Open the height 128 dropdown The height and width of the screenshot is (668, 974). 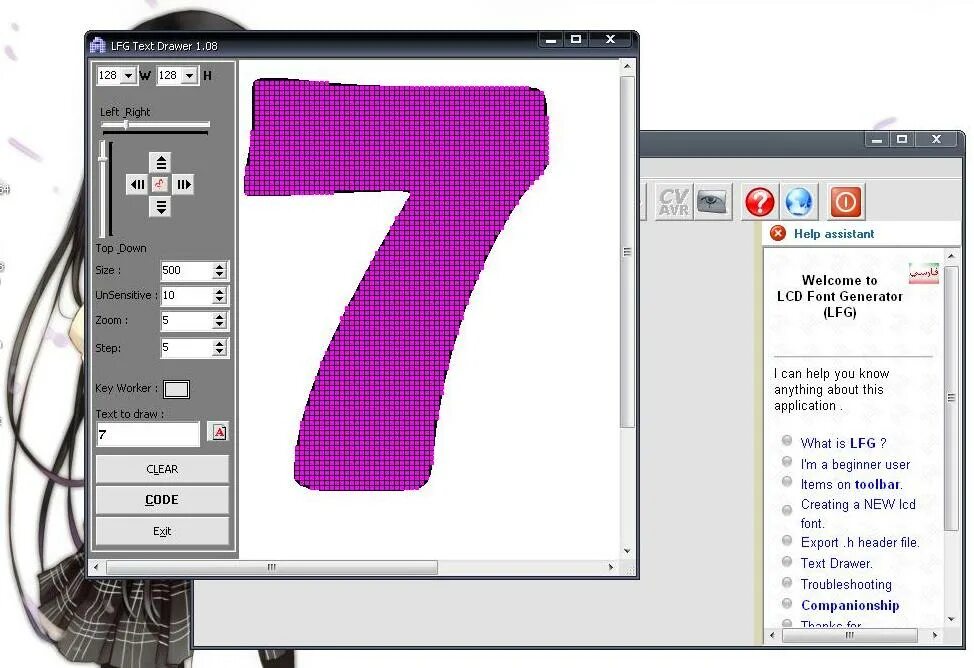click(189, 76)
